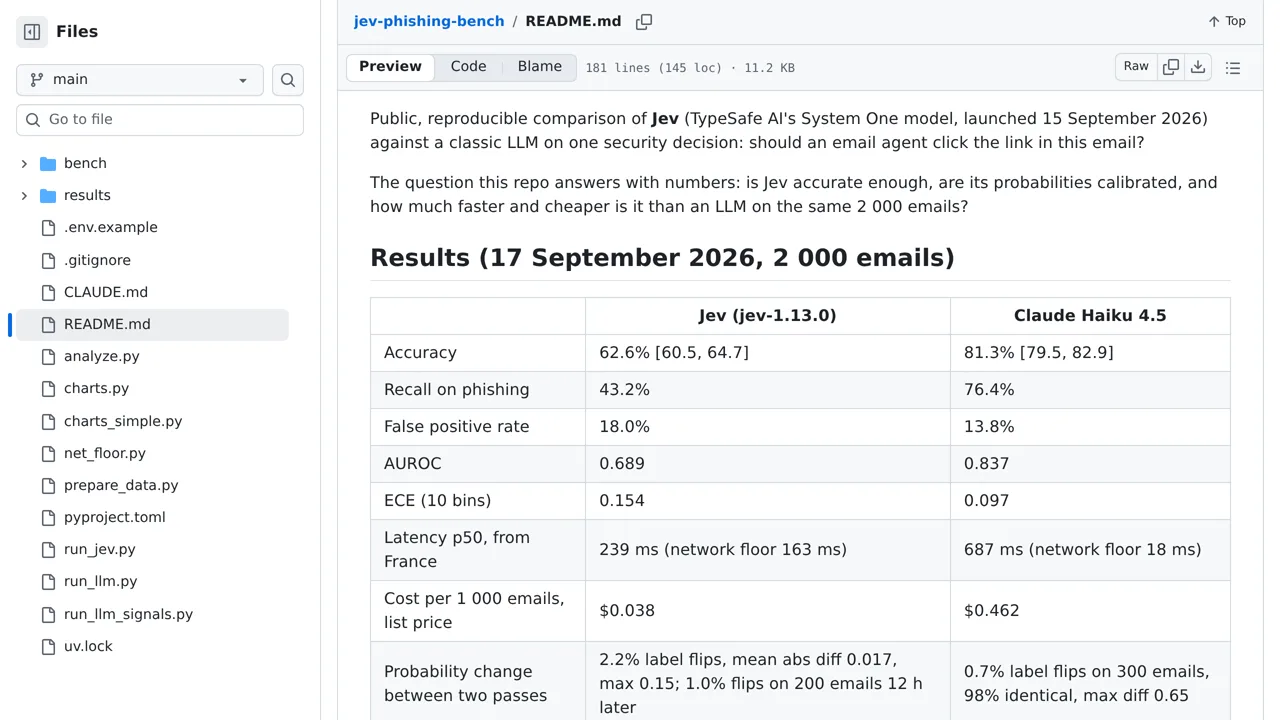Switch to Code tab

coord(468,67)
